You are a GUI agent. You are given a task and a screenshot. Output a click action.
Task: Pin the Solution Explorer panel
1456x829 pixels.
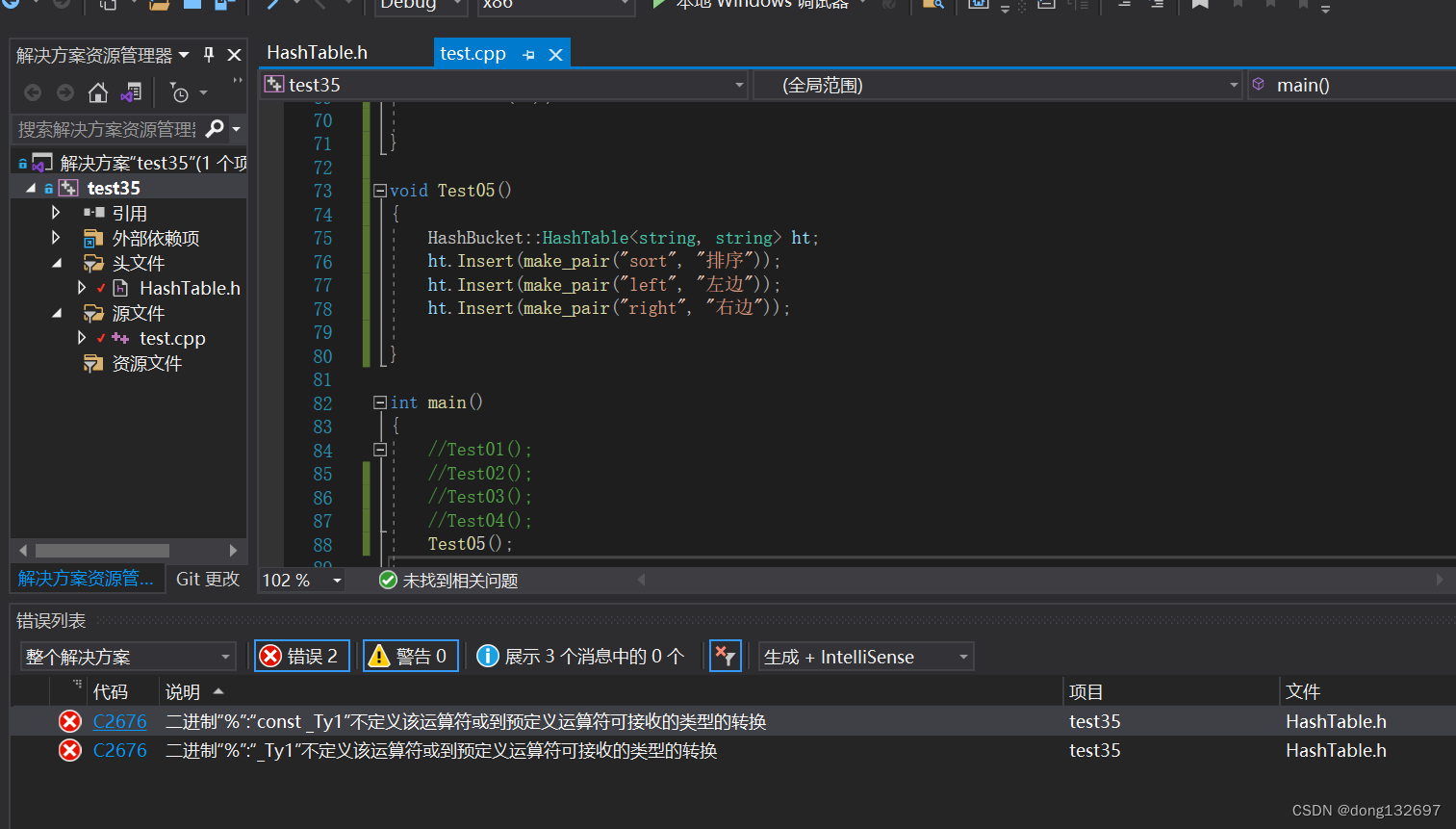[x=209, y=55]
